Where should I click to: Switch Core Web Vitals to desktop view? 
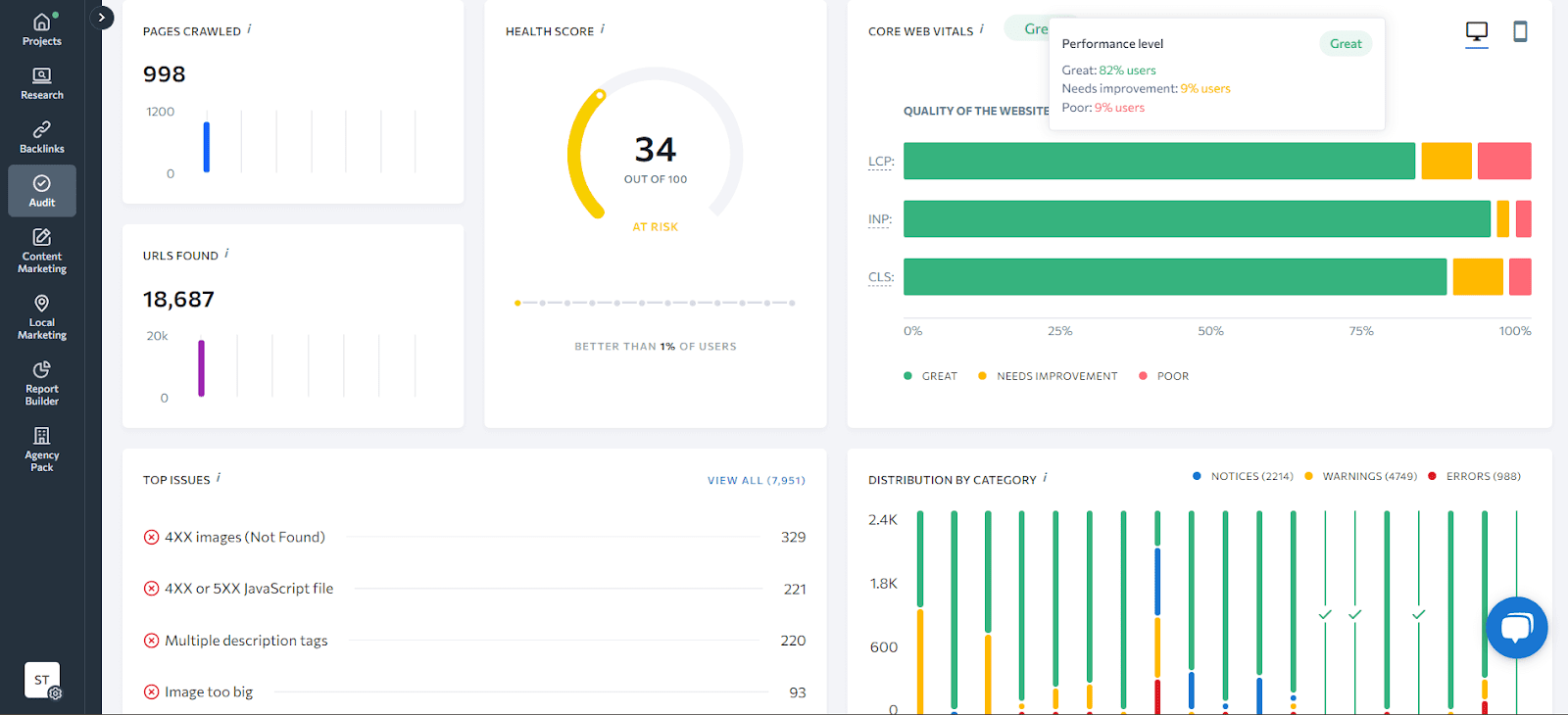click(1477, 32)
